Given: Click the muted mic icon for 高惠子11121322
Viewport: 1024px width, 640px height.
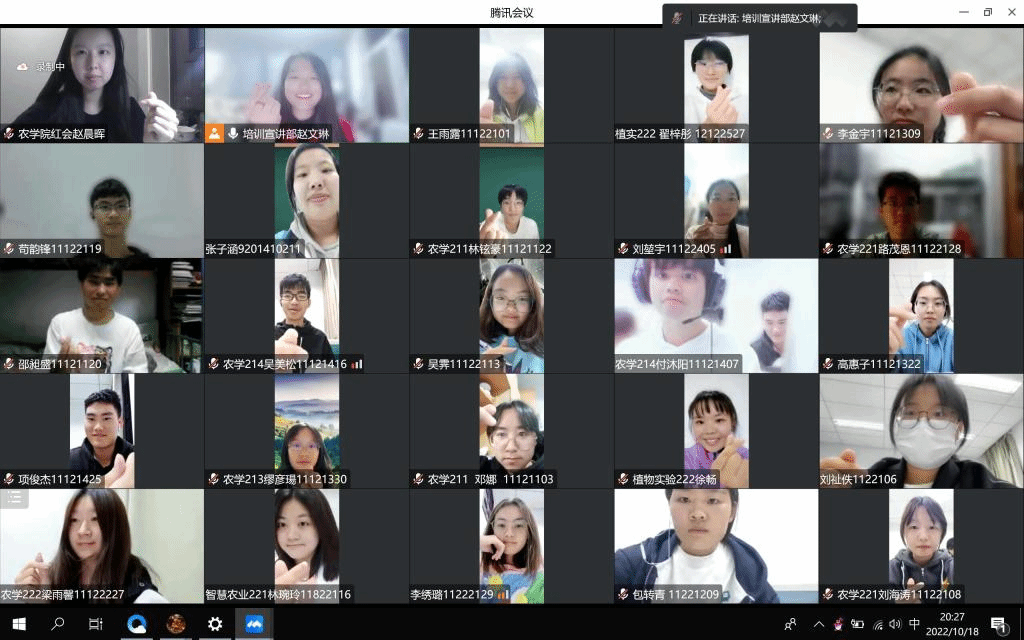Looking at the screenshot, I should [x=828, y=364].
